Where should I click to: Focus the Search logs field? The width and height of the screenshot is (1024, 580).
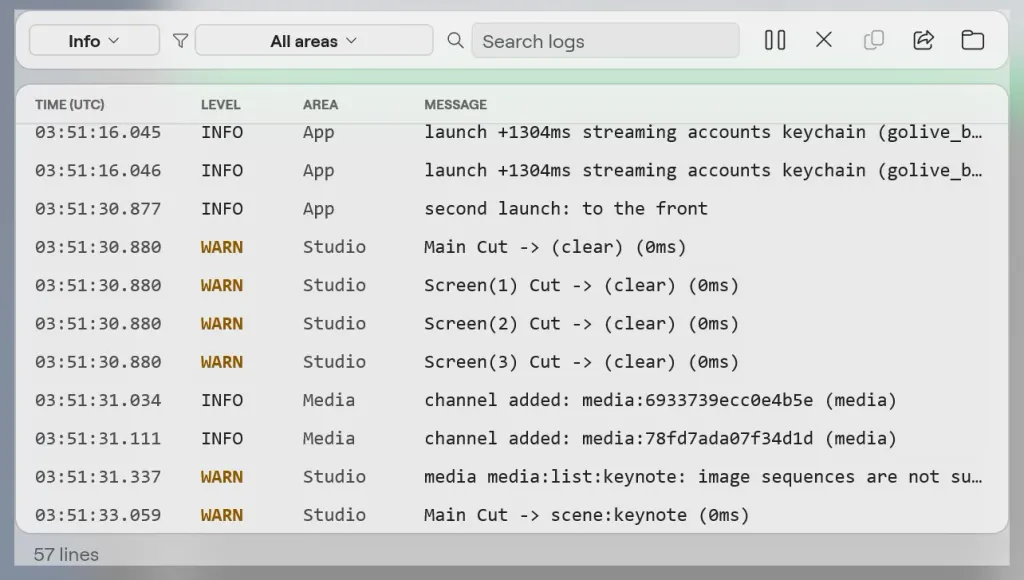pyautogui.click(x=605, y=40)
